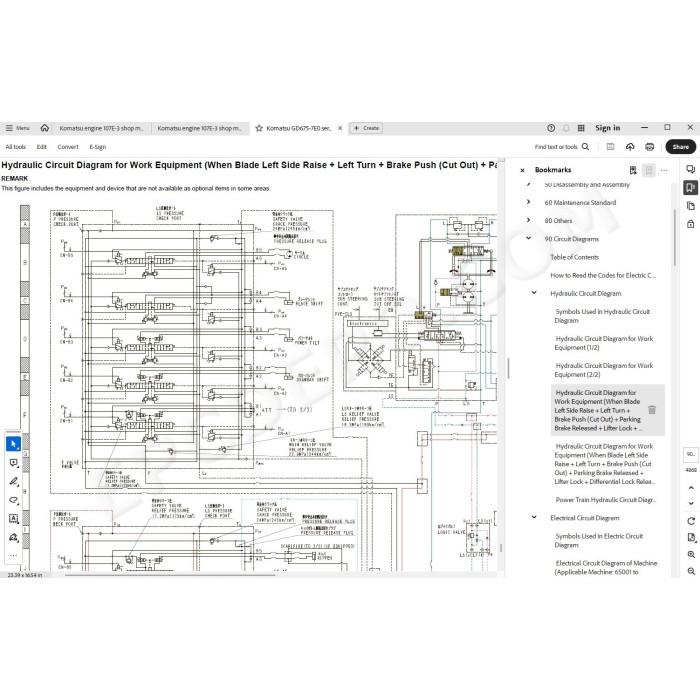This screenshot has width=700, height=700.
Task: Close the Bookmarks panel with X
Action: point(522,170)
